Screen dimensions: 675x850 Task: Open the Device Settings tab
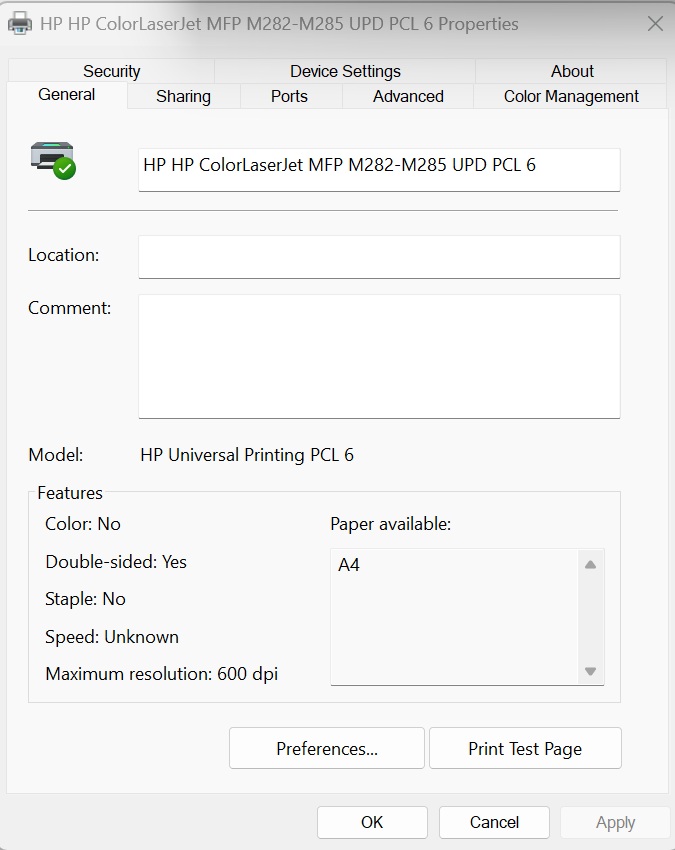tap(345, 71)
